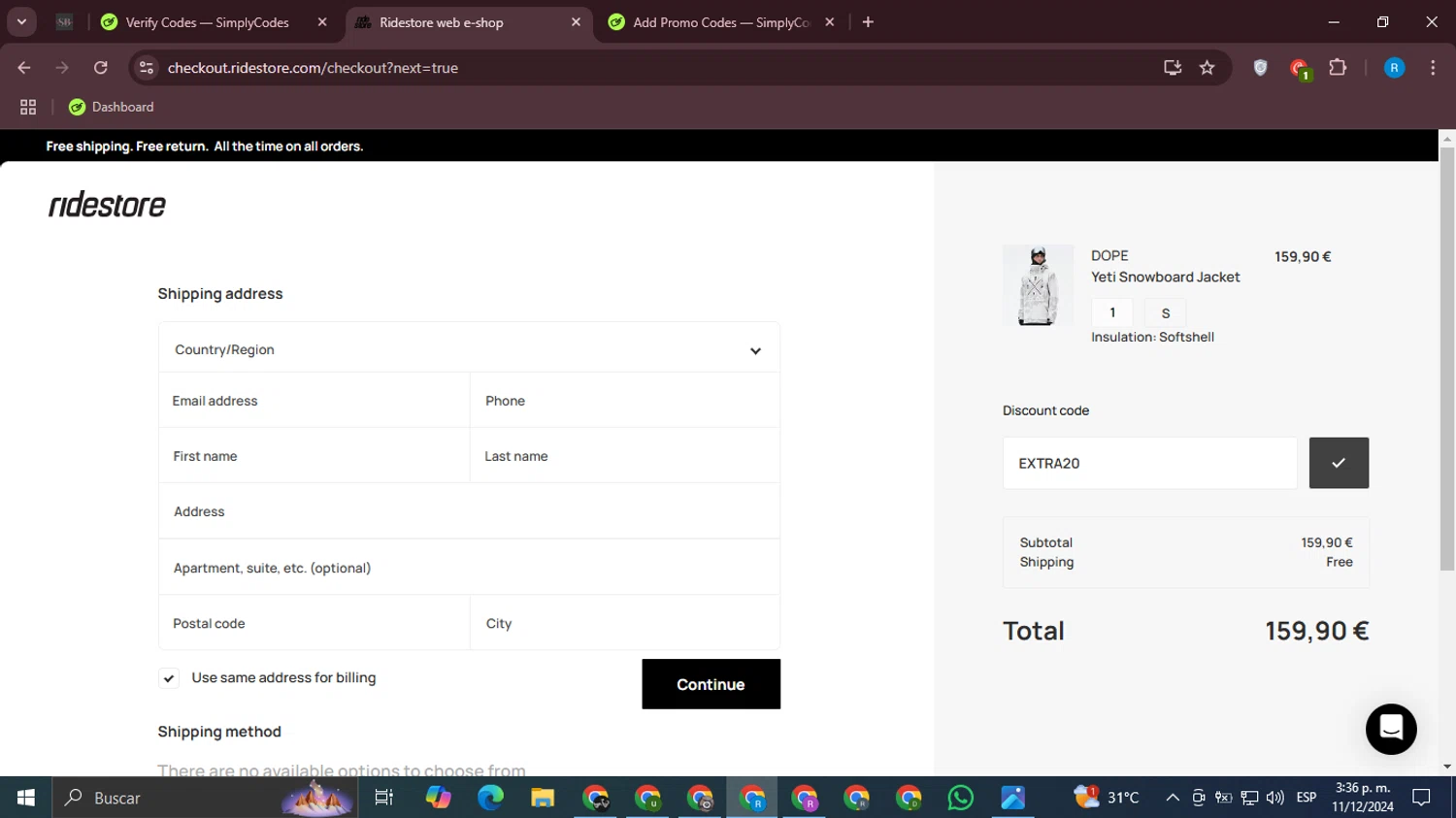View site information icon in address bar
This screenshot has width=1456, height=818.
[147, 68]
